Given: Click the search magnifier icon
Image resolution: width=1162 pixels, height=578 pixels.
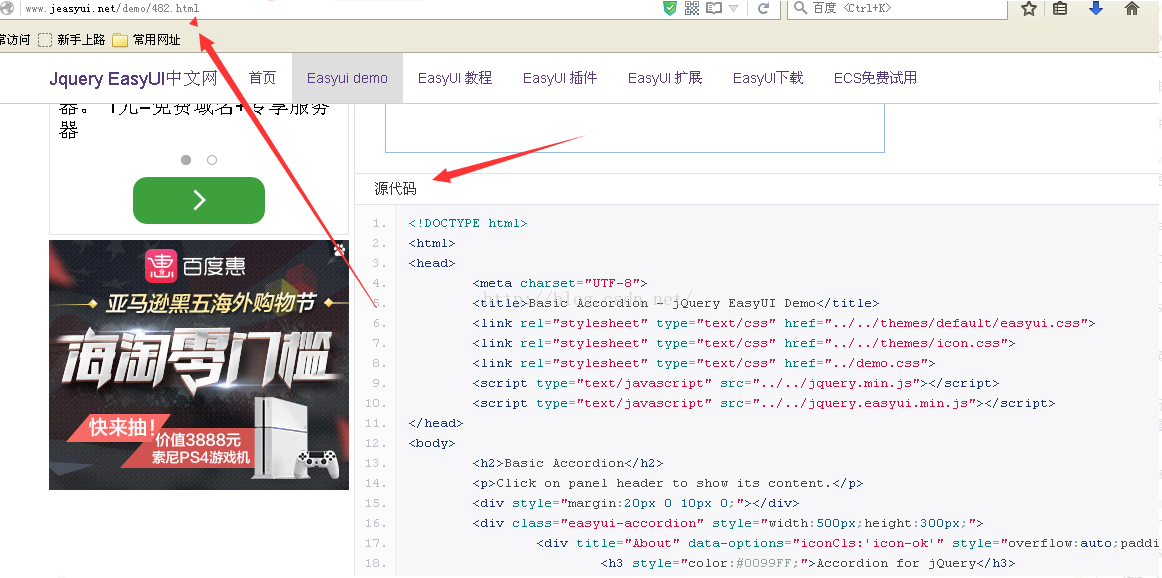Looking at the screenshot, I should point(800,8).
